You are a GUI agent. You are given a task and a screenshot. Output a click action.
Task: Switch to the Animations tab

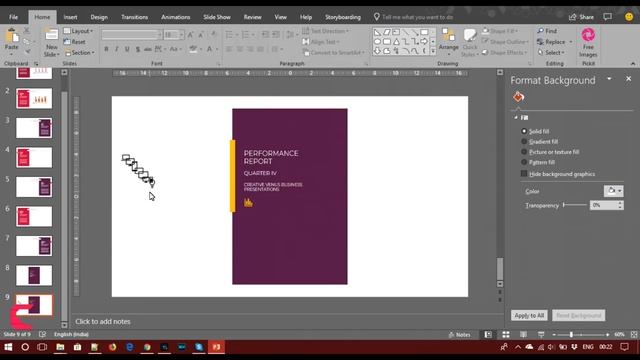tap(176, 17)
